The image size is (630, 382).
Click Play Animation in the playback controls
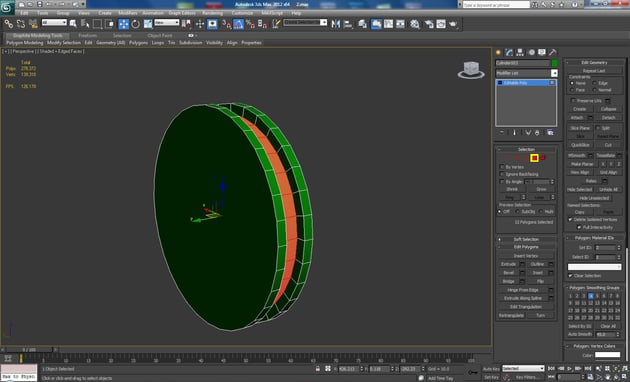pyautogui.click(x=569, y=368)
